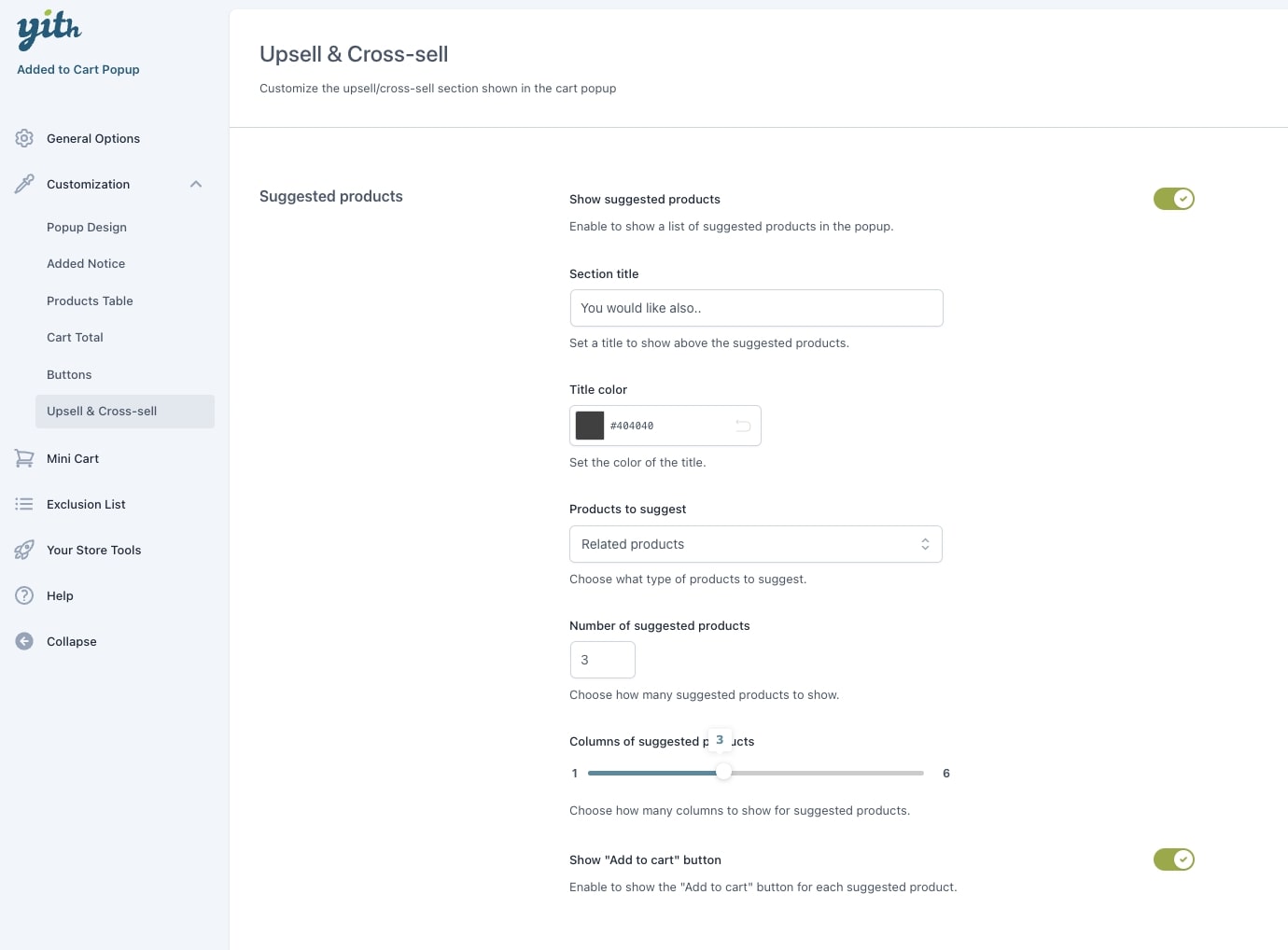1288x950 pixels.
Task: Click the General Options gear icon
Action: tap(24, 138)
